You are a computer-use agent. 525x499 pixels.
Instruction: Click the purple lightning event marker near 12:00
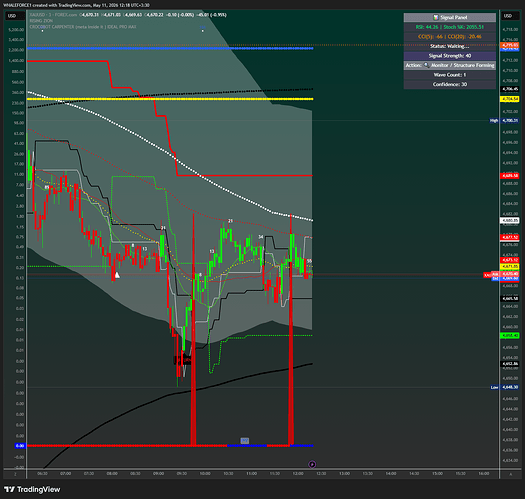point(312,464)
